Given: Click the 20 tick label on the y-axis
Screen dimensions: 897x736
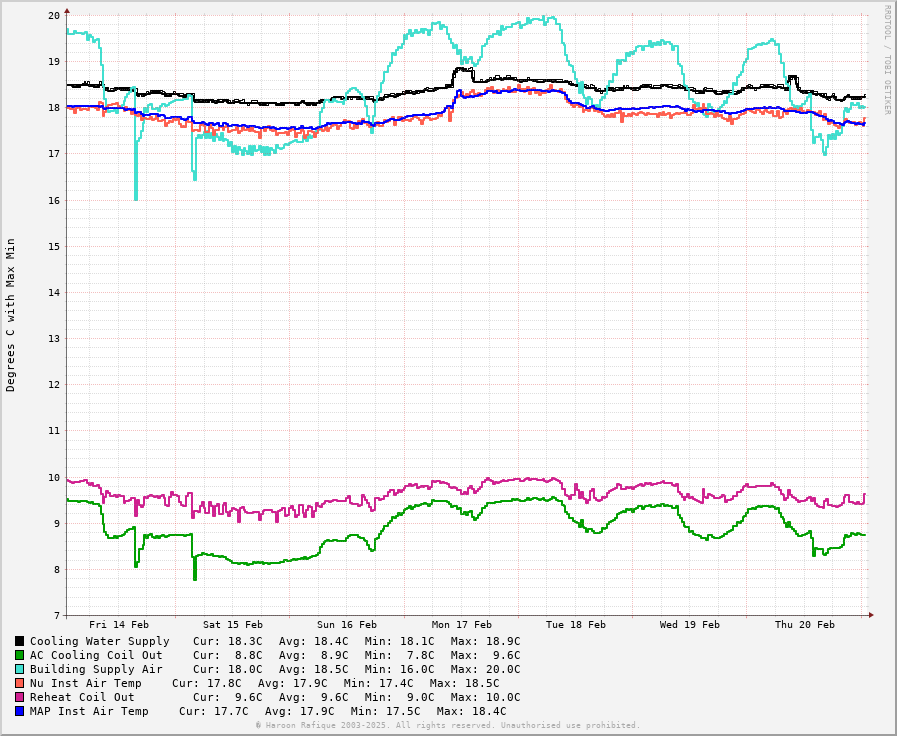Looking at the screenshot, I should coord(53,16).
